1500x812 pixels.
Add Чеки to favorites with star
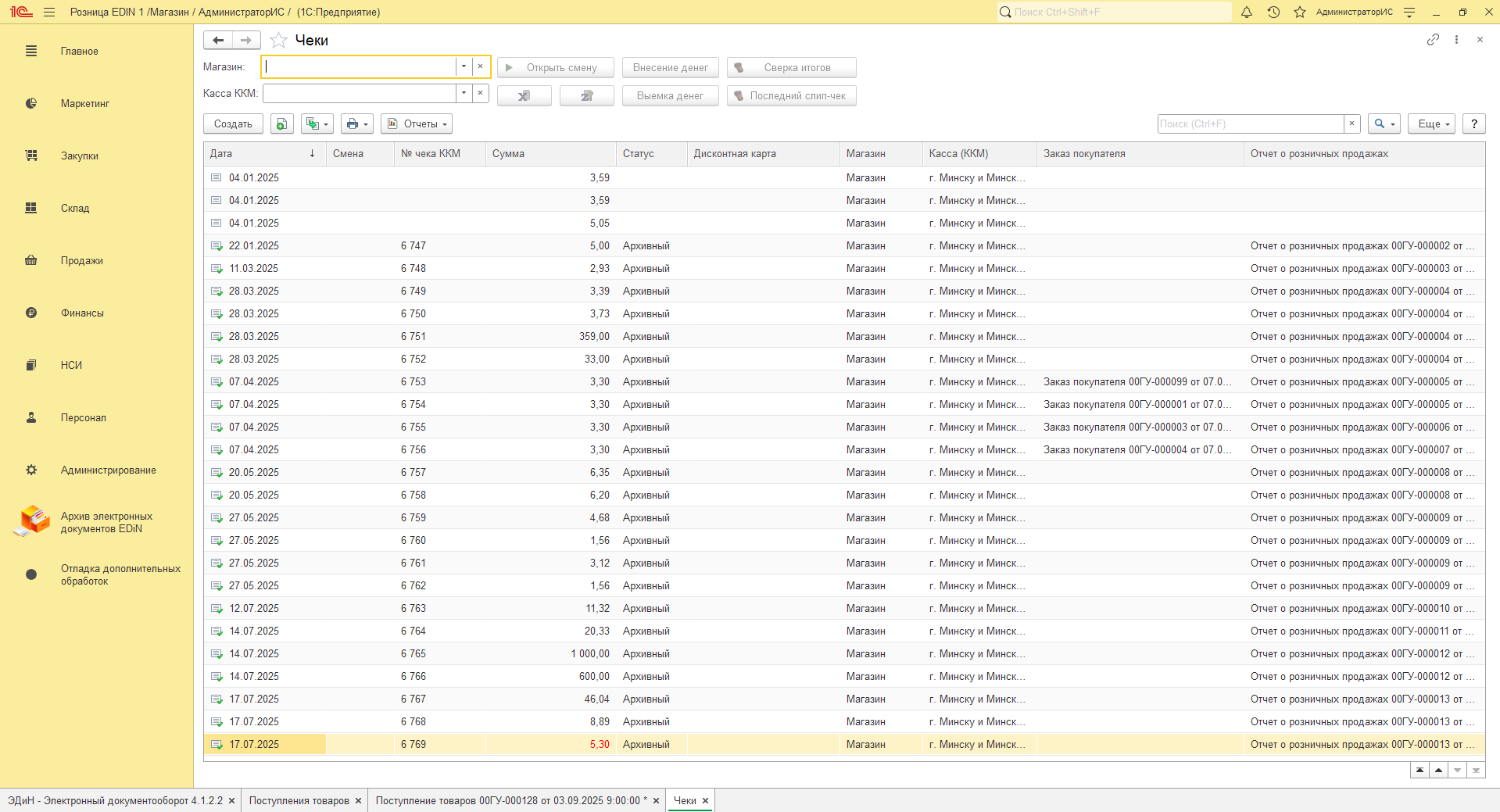pyautogui.click(x=278, y=41)
